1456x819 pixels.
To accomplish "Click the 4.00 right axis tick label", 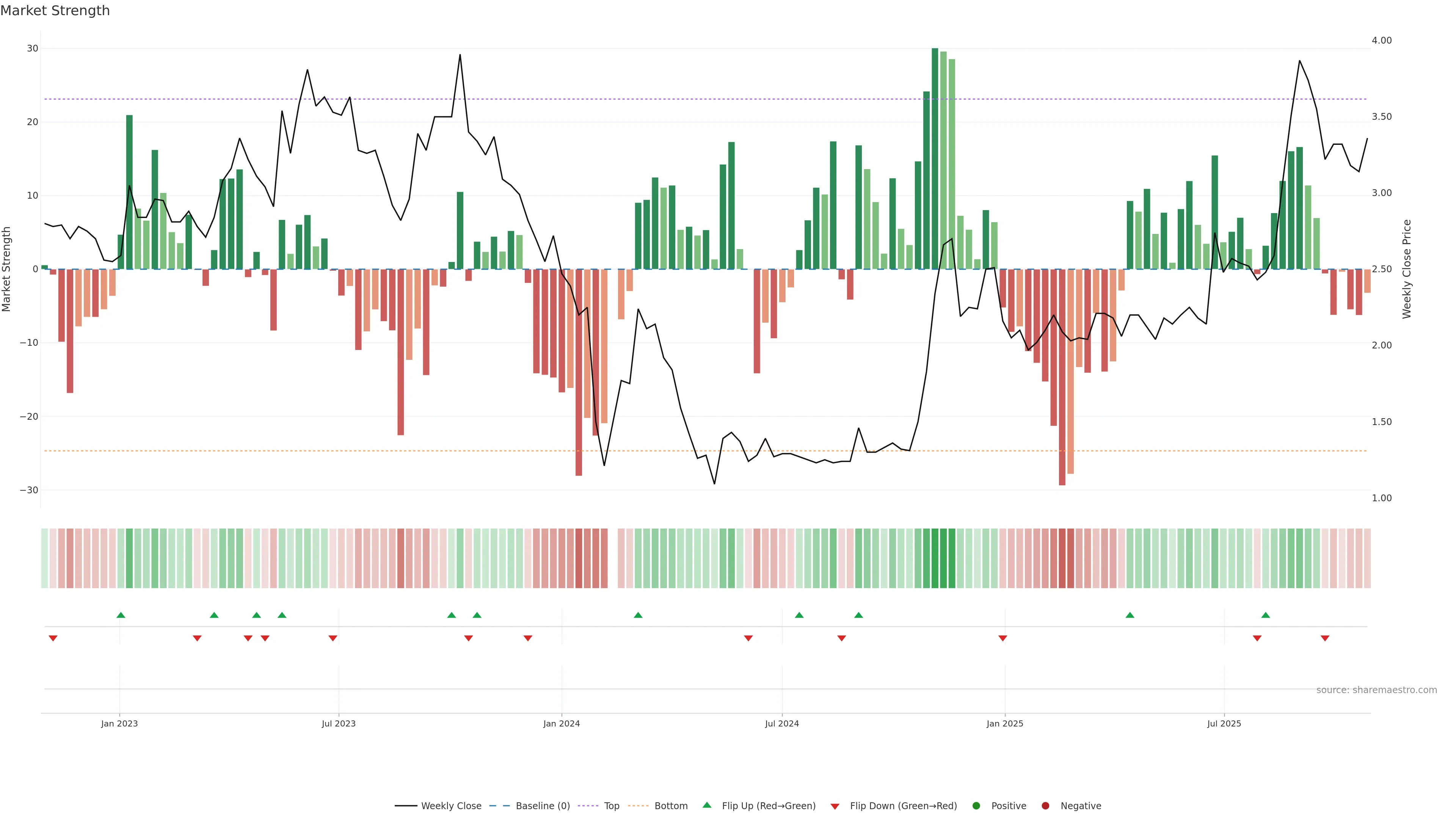I will coord(1381,40).
